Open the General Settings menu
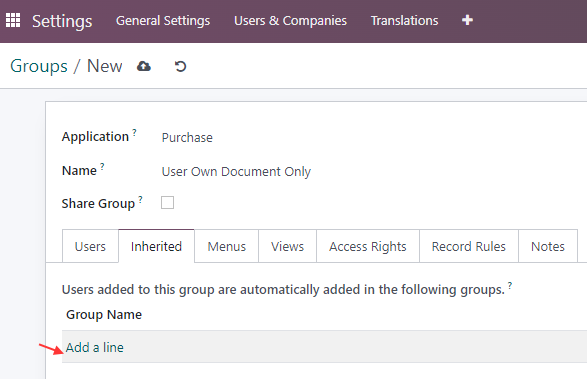Screen dimensions: 587x379 pos(163,21)
